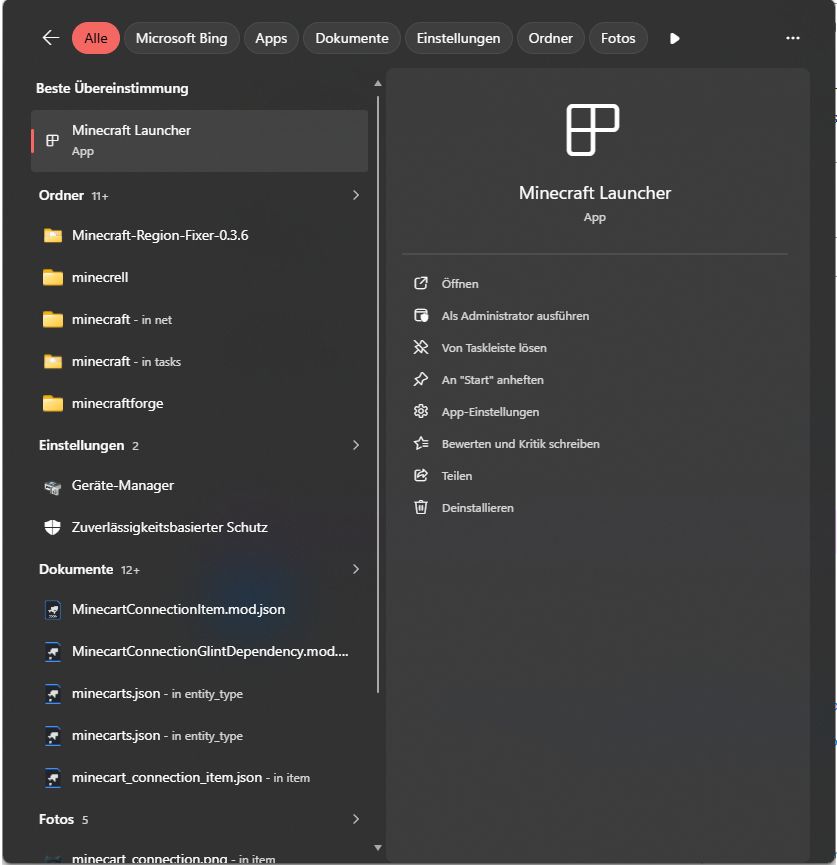Viewport: 837px width, 865px height.
Task: Select the Alle filter tab
Action: (95, 38)
